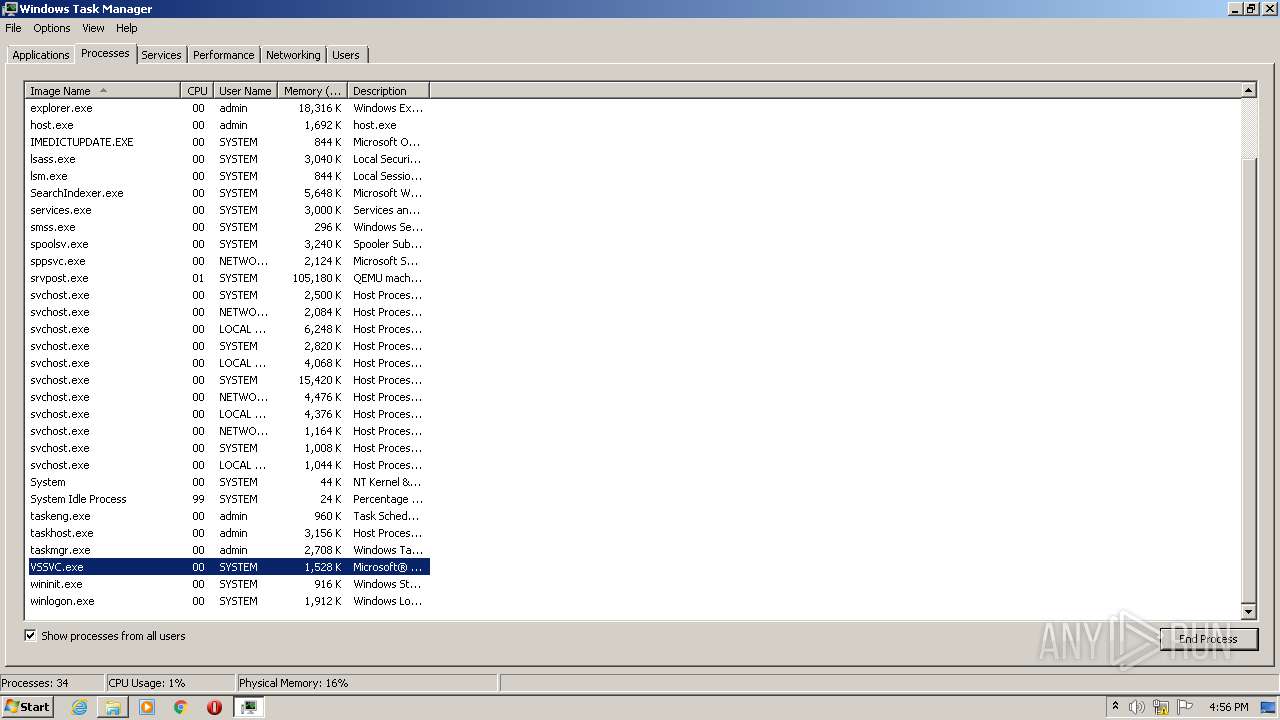Image resolution: width=1280 pixels, height=720 pixels.
Task: Select winlogon.exe process
Action: pos(227,601)
